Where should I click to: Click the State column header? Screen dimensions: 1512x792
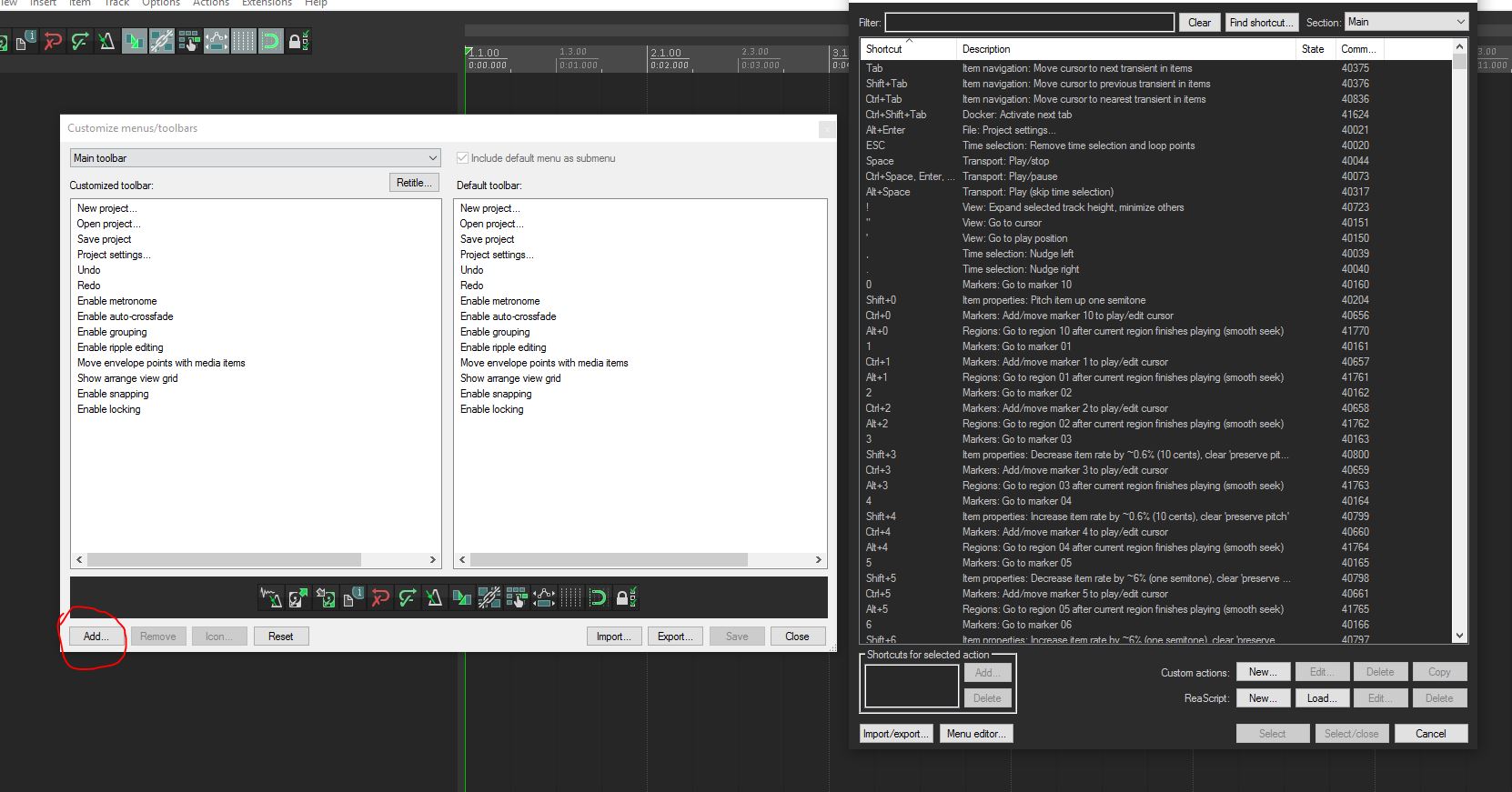1315,49
